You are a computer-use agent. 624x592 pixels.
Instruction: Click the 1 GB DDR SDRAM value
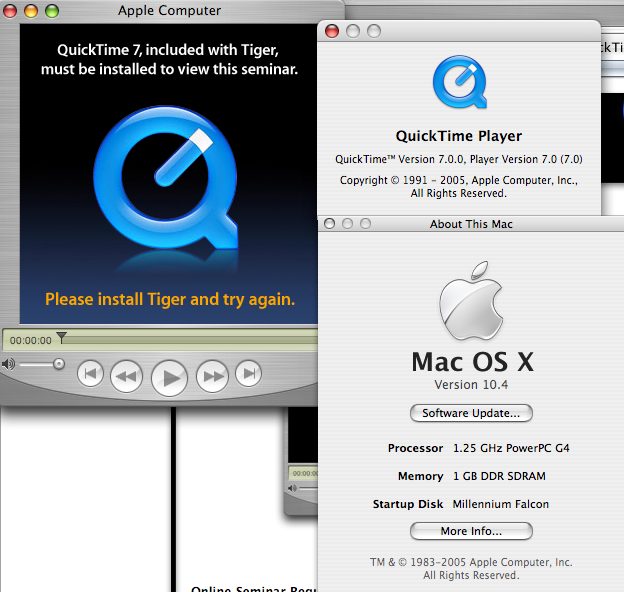click(x=499, y=476)
